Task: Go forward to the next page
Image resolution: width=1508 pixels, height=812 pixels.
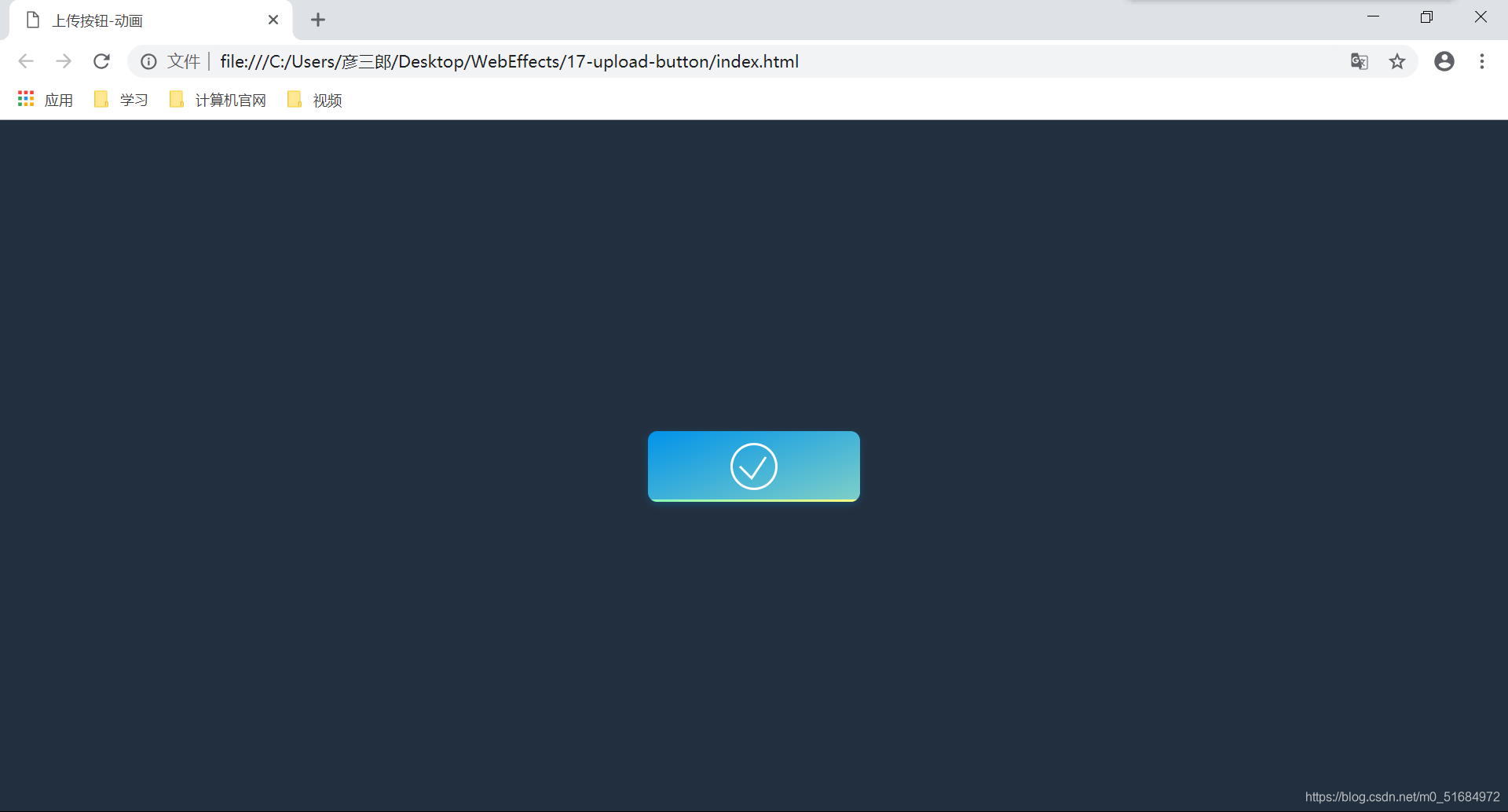Action: (x=64, y=61)
